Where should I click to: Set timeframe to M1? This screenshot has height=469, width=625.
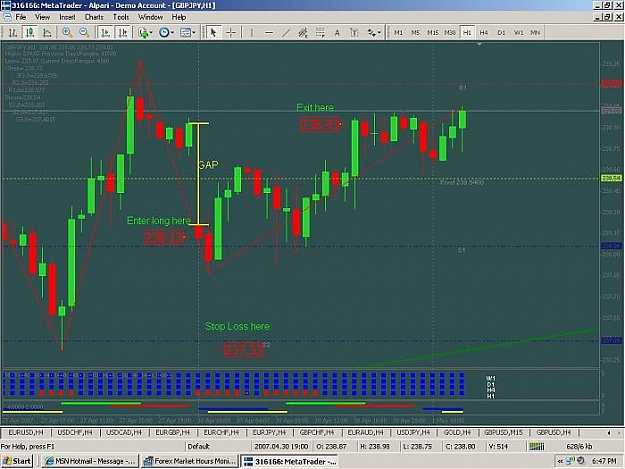(x=398, y=33)
